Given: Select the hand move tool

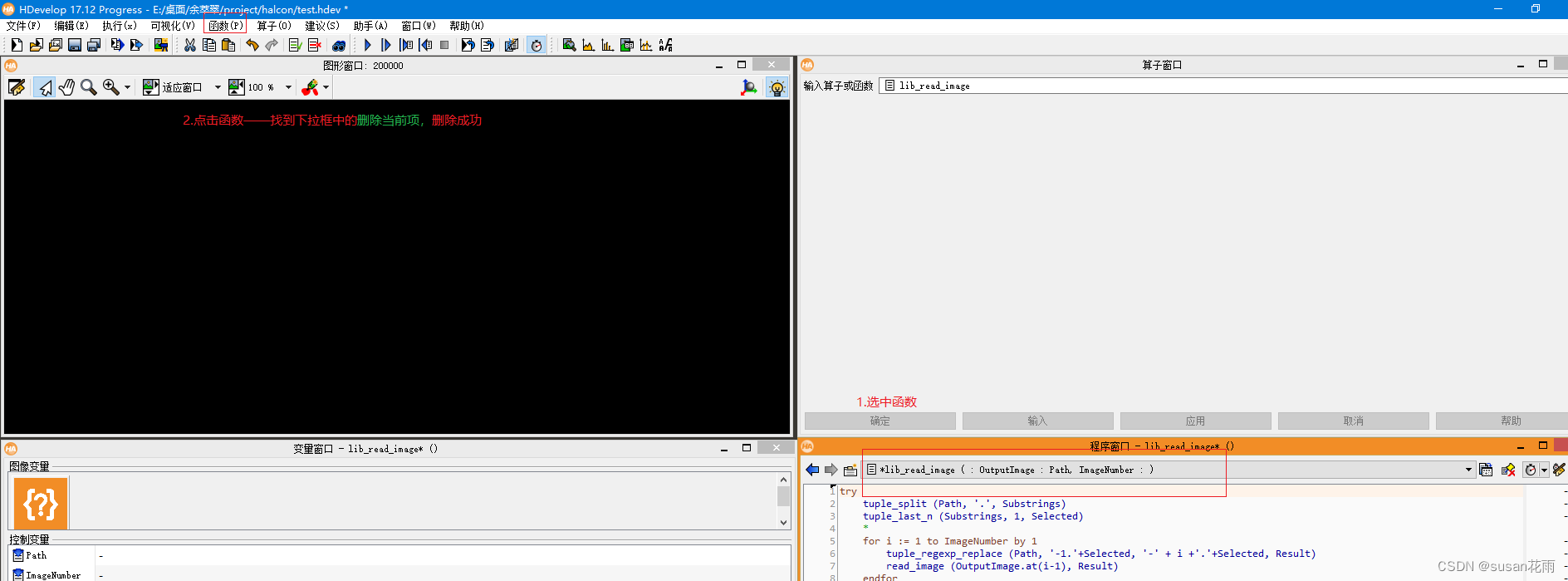Looking at the screenshot, I should point(66,87).
